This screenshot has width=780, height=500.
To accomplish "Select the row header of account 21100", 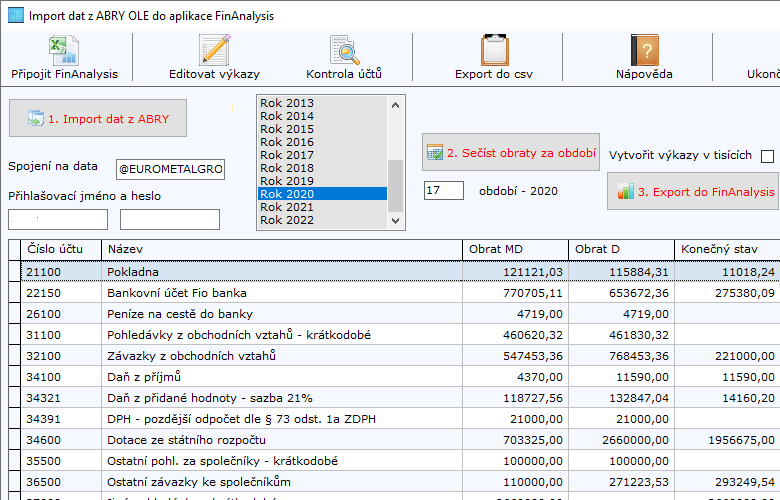I will (14, 272).
